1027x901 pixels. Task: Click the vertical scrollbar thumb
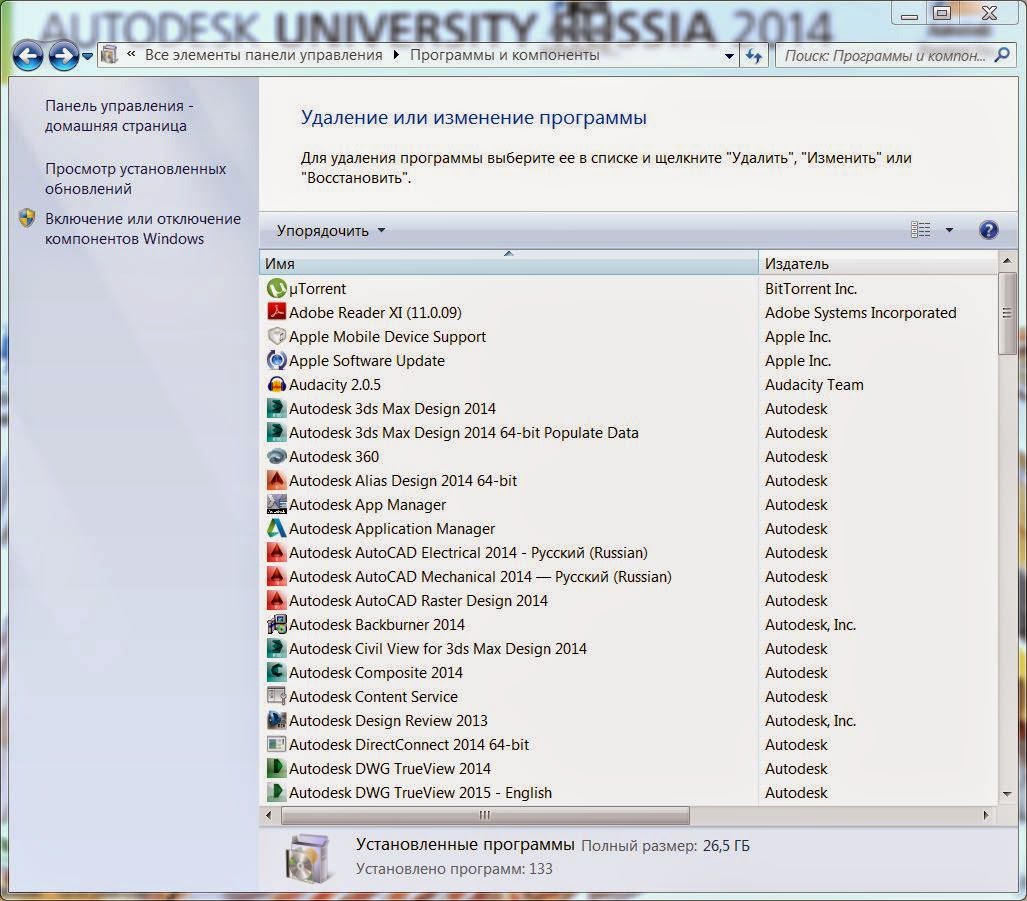[1007, 314]
